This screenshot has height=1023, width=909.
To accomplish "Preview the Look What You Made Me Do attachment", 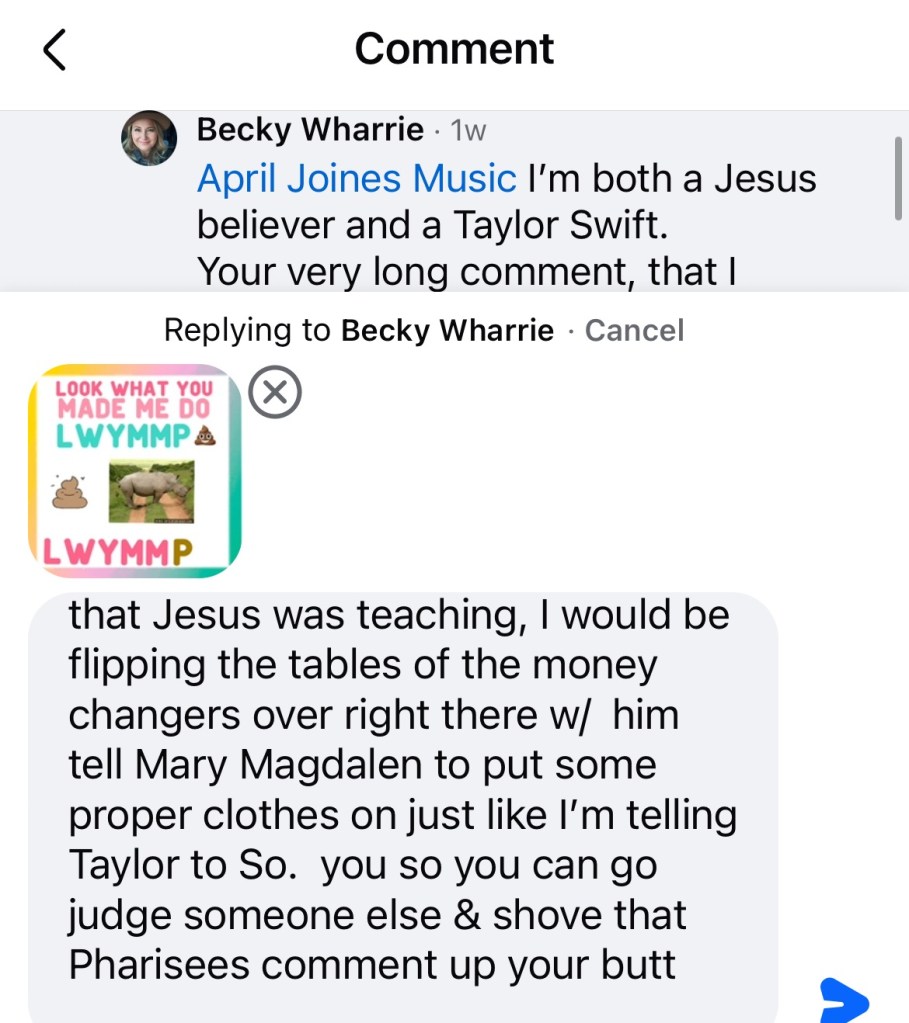I will 134,472.
